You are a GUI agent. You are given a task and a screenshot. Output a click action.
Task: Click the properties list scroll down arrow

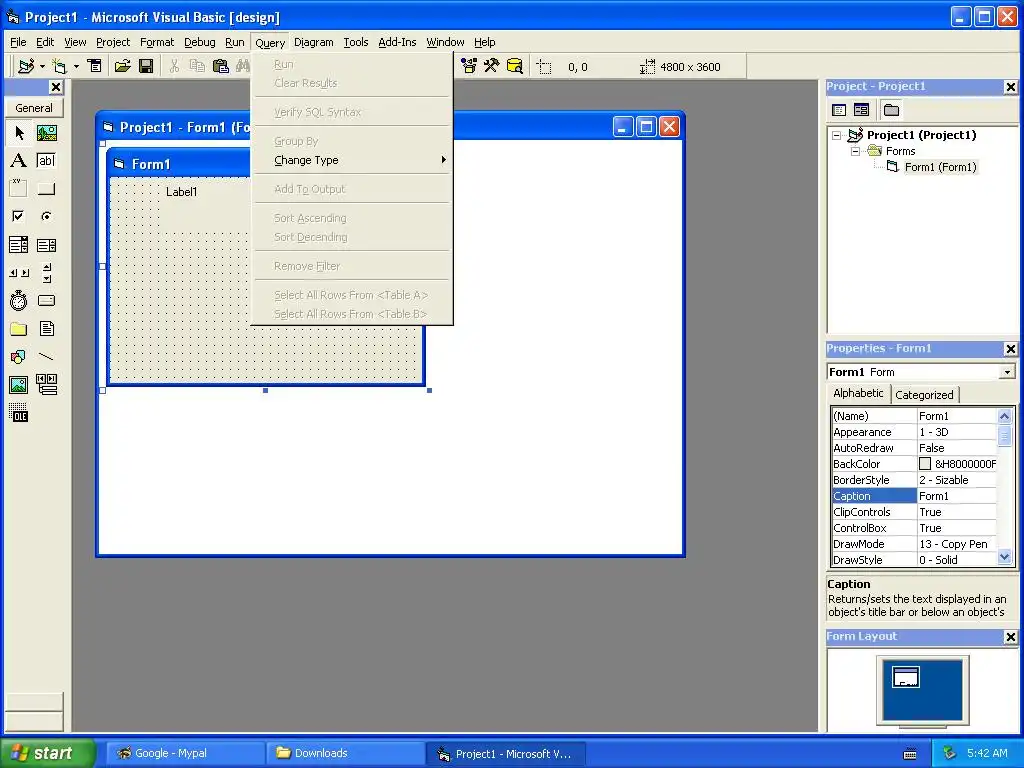tap(1005, 558)
